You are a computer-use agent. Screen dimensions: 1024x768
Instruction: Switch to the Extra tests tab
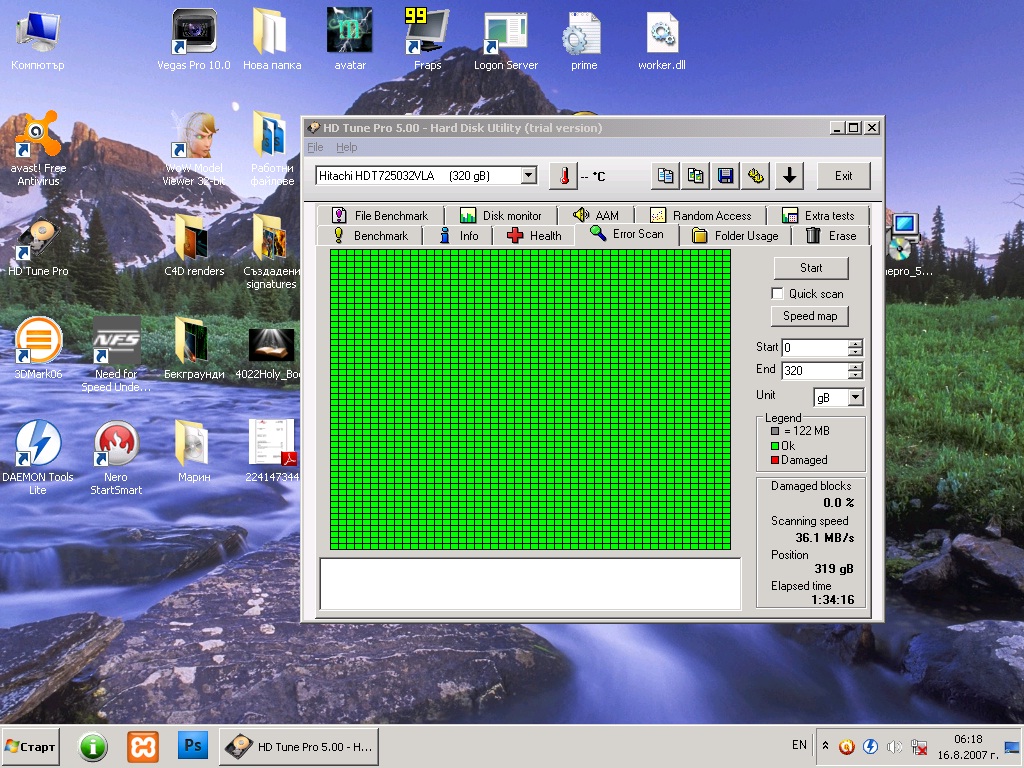(x=818, y=216)
